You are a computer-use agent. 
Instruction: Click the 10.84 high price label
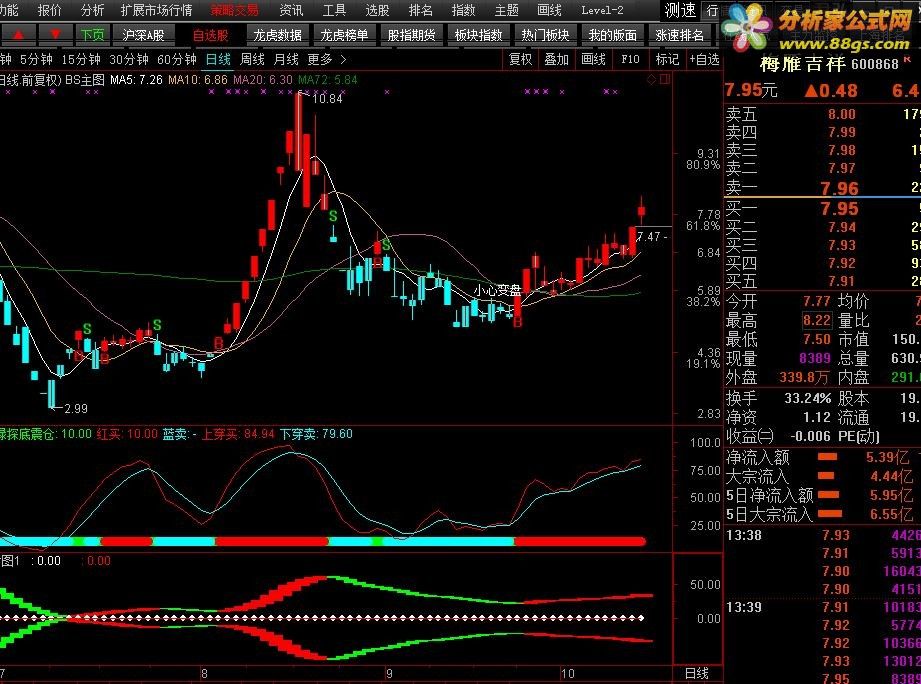(327, 99)
